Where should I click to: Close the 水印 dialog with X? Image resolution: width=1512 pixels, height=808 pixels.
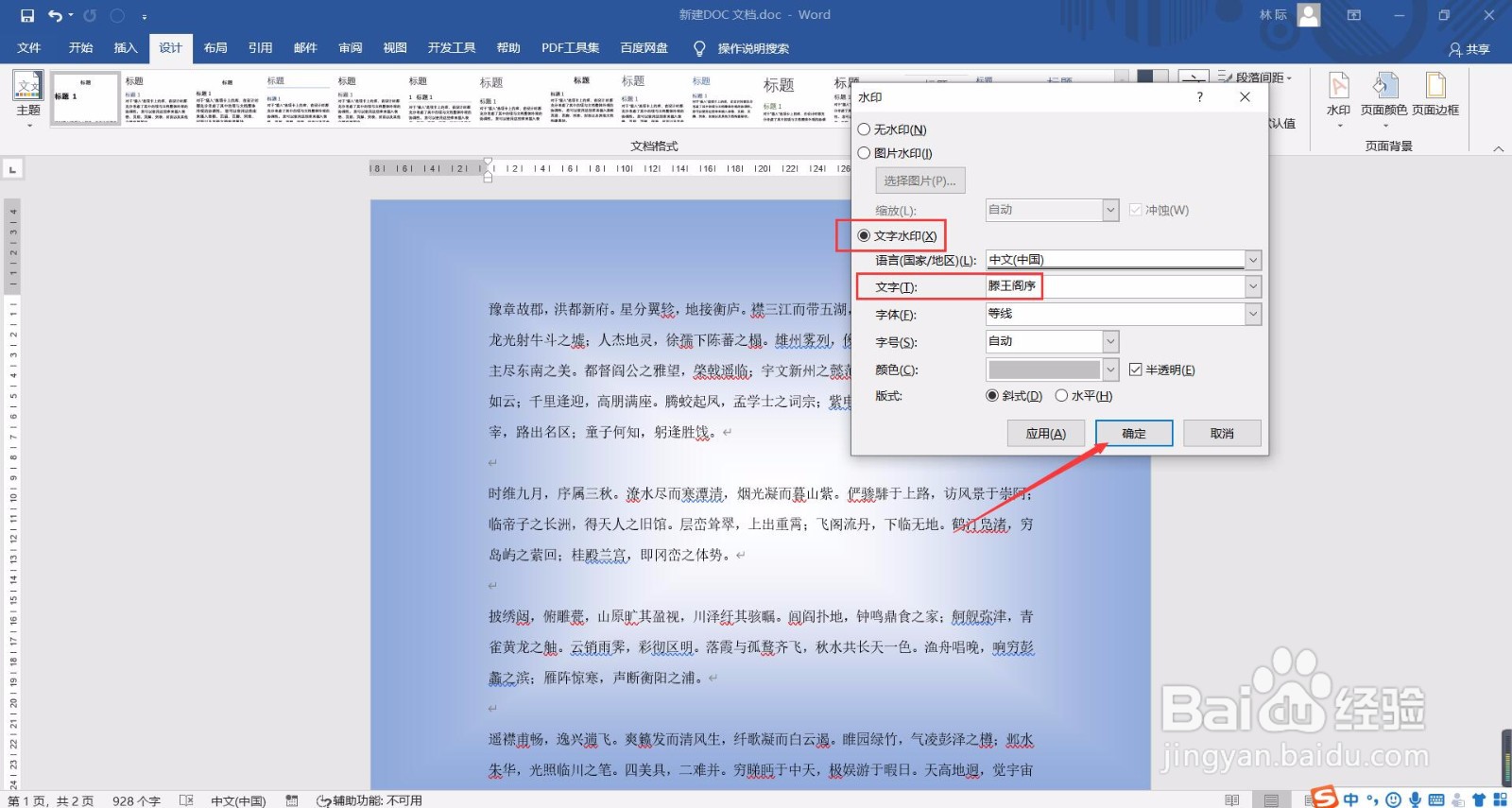tap(1246, 96)
